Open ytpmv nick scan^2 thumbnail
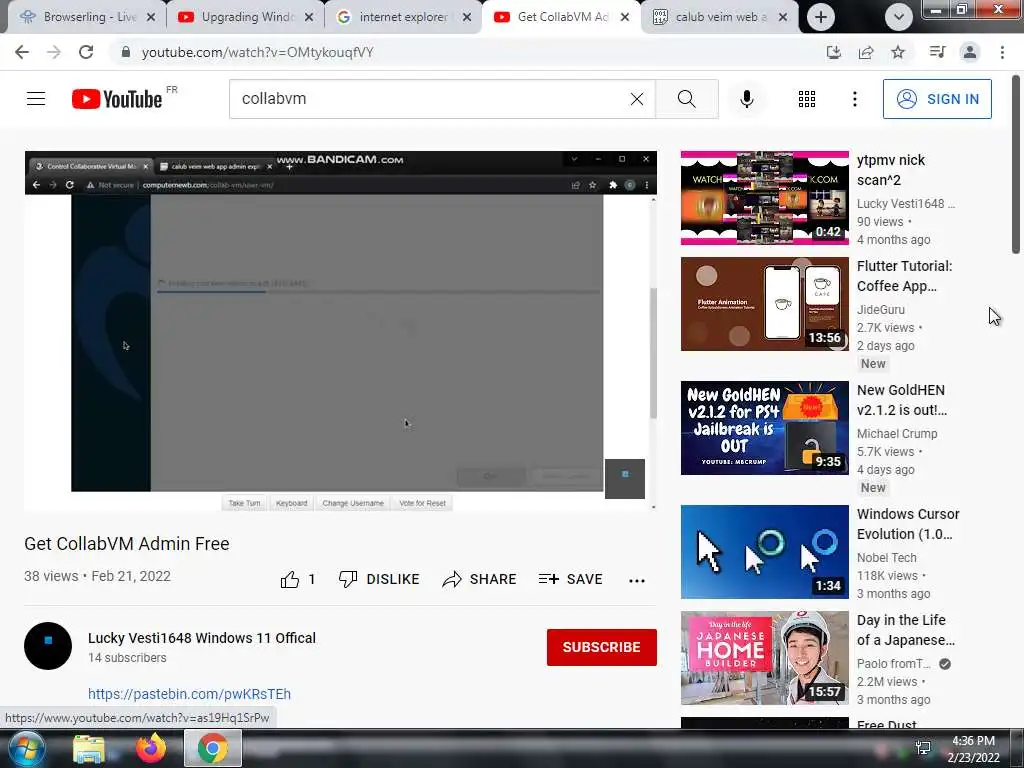Image resolution: width=1024 pixels, height=768 pixels. pos(765,198)
